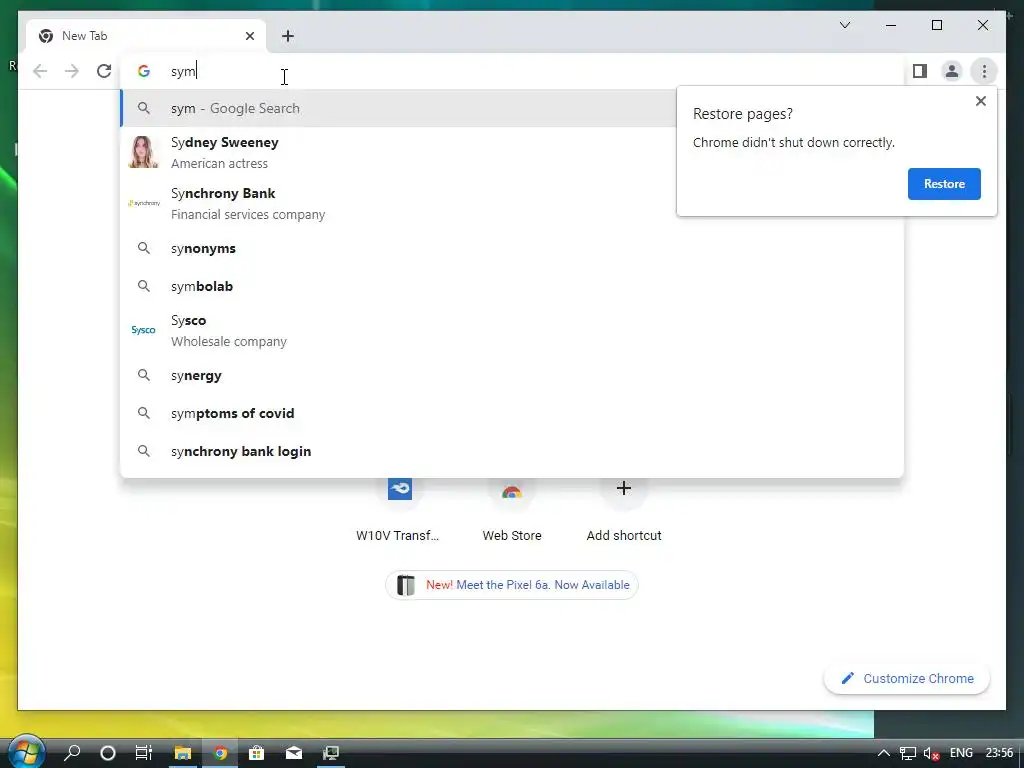Click the Google G icon in omnibox
The width and height of the screenshot is (1024, 768).
[x=144, y=71]
